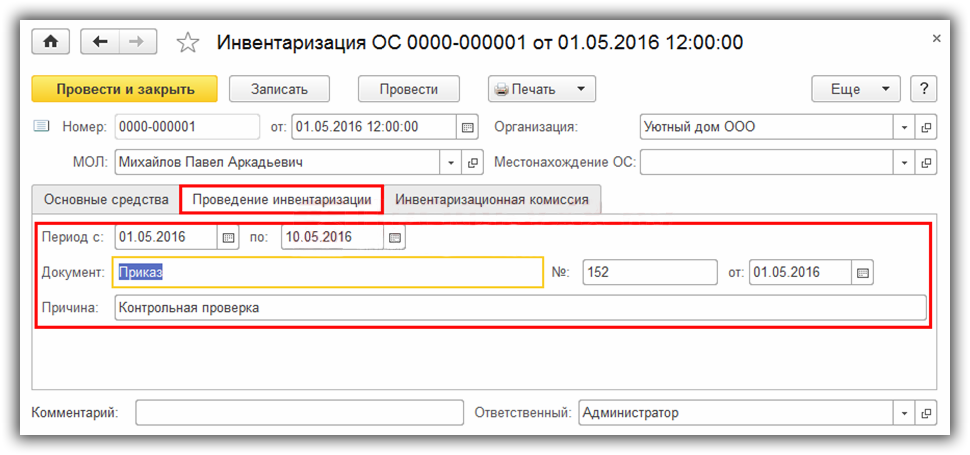Click the Комментарий: label
This screenshot has height=455, width=970.
pos(75,413)
